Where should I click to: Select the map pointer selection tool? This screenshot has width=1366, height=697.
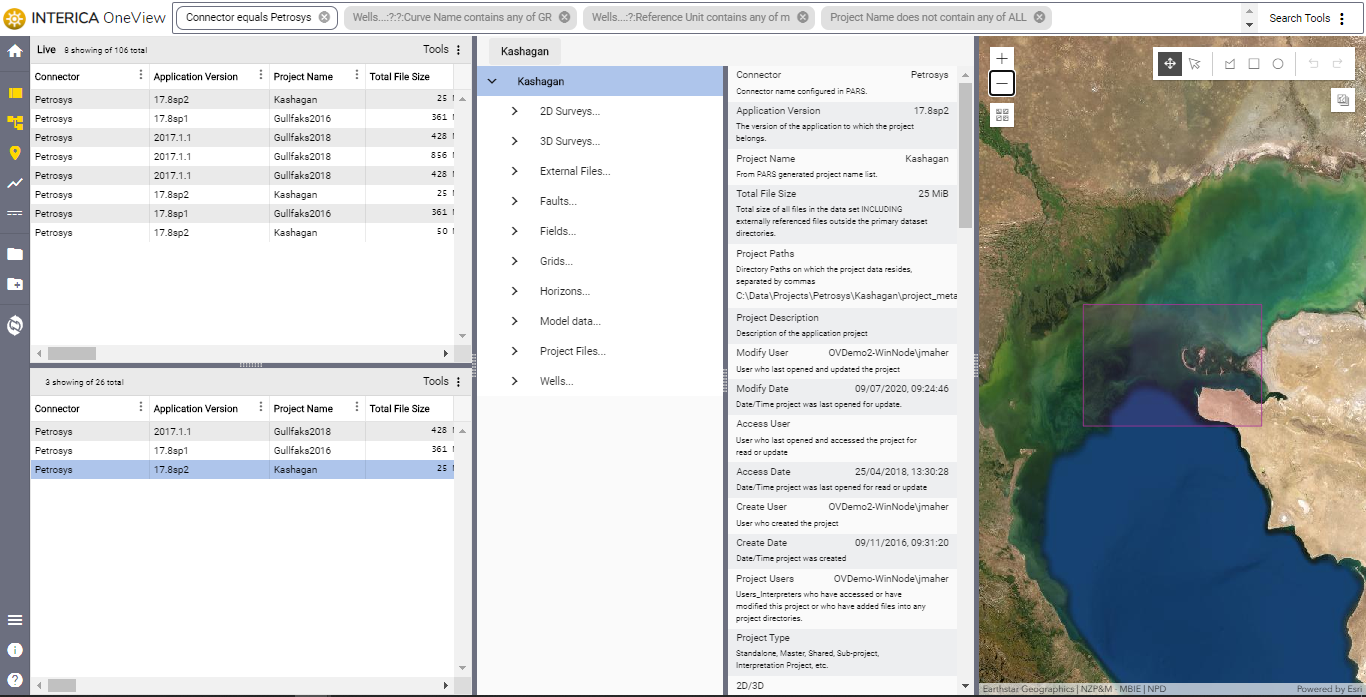(x=1195, y=64)
